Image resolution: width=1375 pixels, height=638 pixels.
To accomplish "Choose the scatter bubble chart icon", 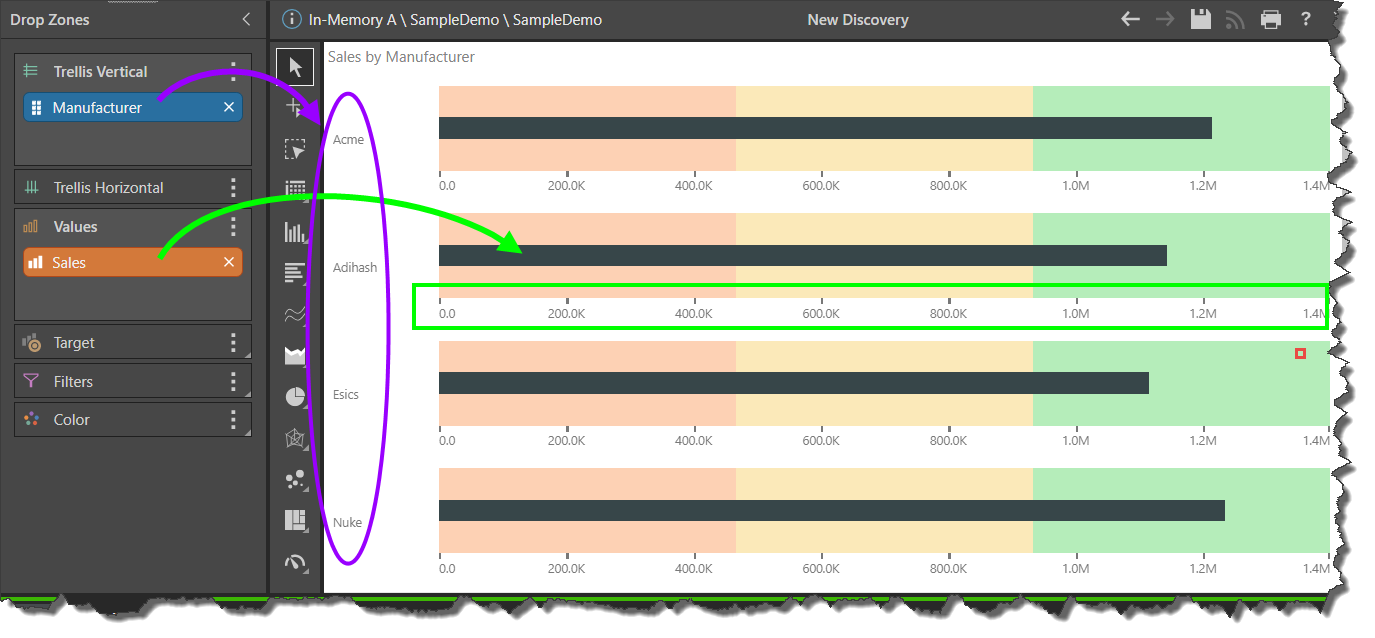I will click(295, 480).
